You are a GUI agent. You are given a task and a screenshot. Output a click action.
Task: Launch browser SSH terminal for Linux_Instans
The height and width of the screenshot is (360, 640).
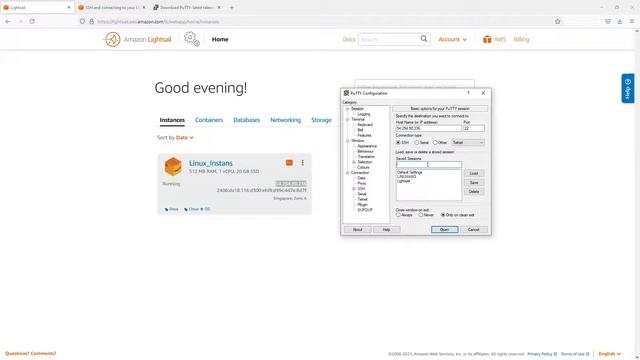[x=289, y=163]
